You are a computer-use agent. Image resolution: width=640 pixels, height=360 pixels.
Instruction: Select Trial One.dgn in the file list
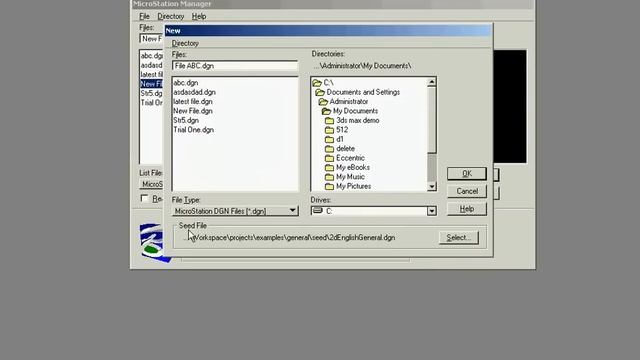click(x=193, y=130)
